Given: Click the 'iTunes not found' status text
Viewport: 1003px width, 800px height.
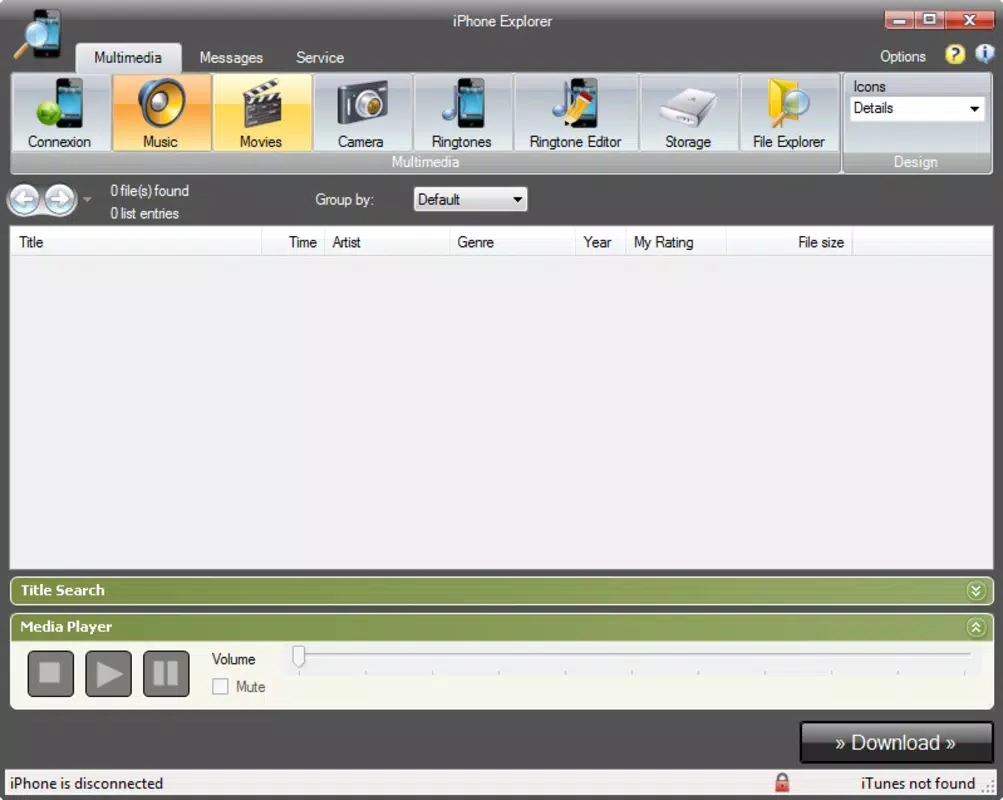Looking at the screenshot, I should pyautogui.click(x=917, y=783).
